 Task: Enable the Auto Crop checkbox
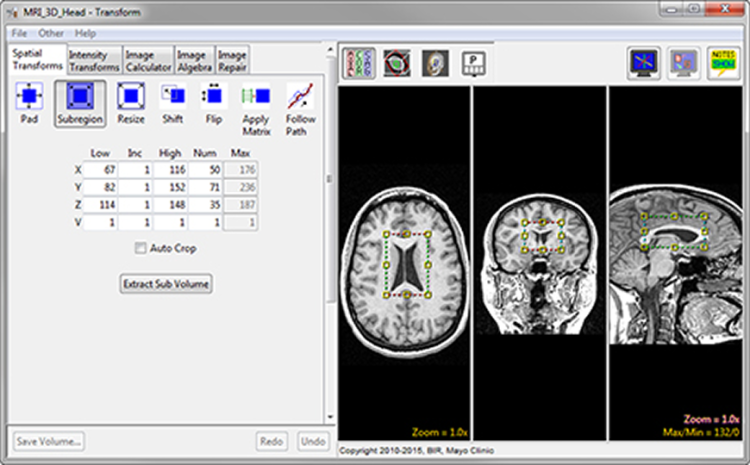point(141,248)
